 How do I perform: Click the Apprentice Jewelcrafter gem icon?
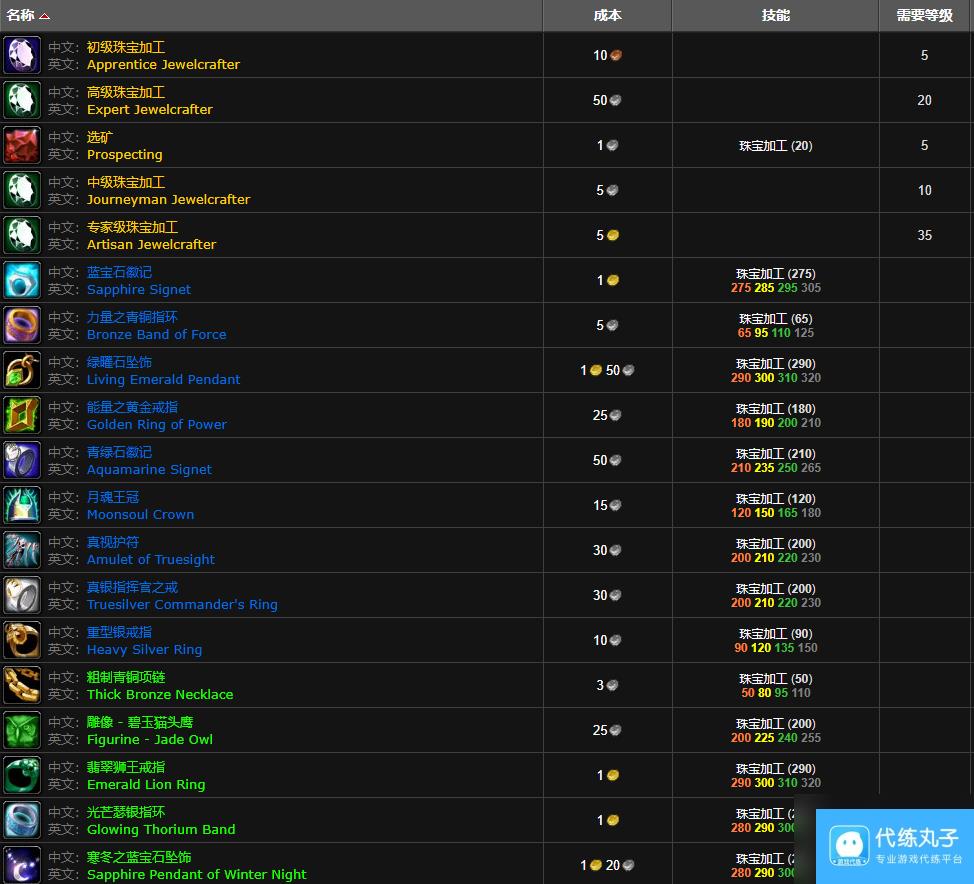pyautogui.click(x=22, y=55)
